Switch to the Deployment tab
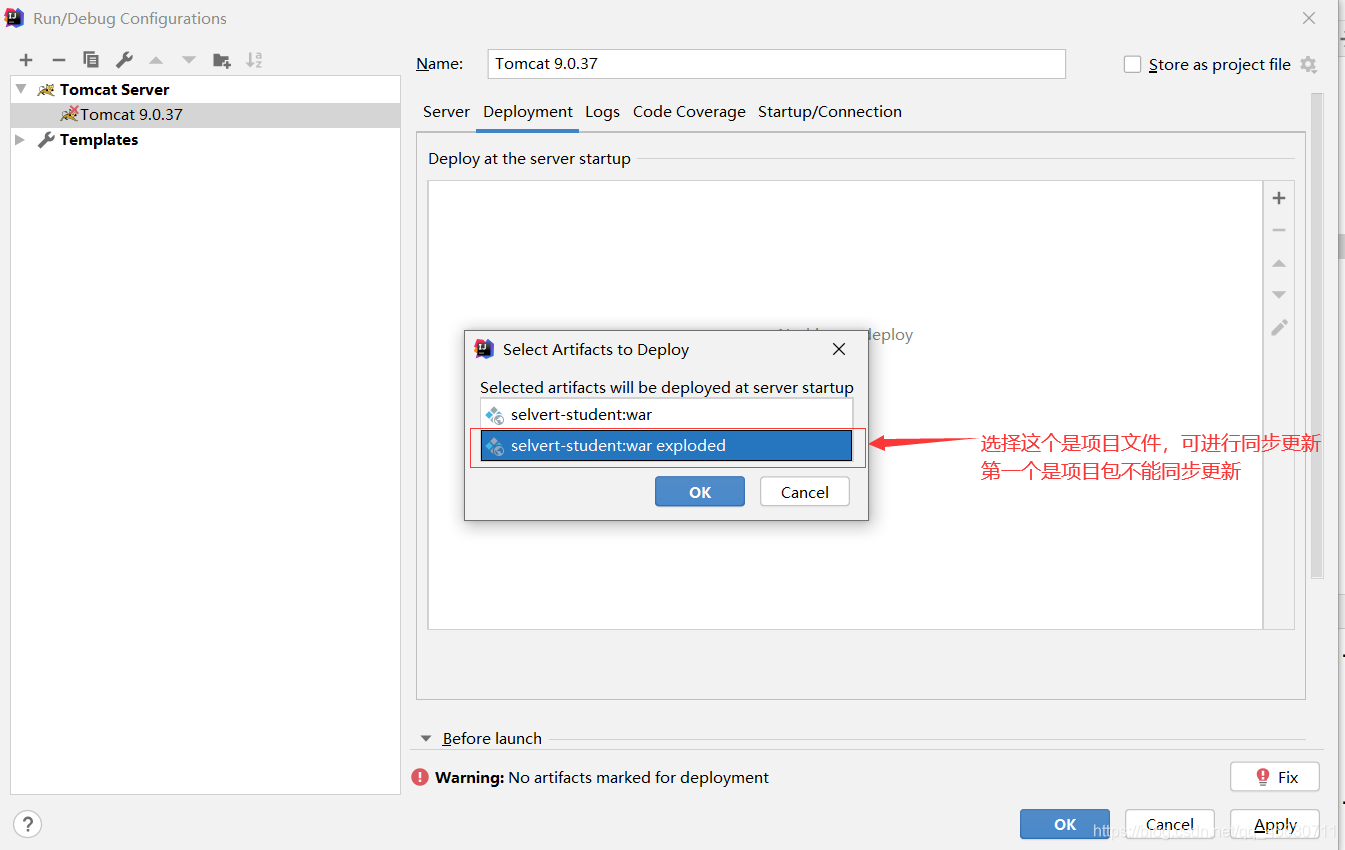This screenshot has height=850, width=1345. coord(528,112)
